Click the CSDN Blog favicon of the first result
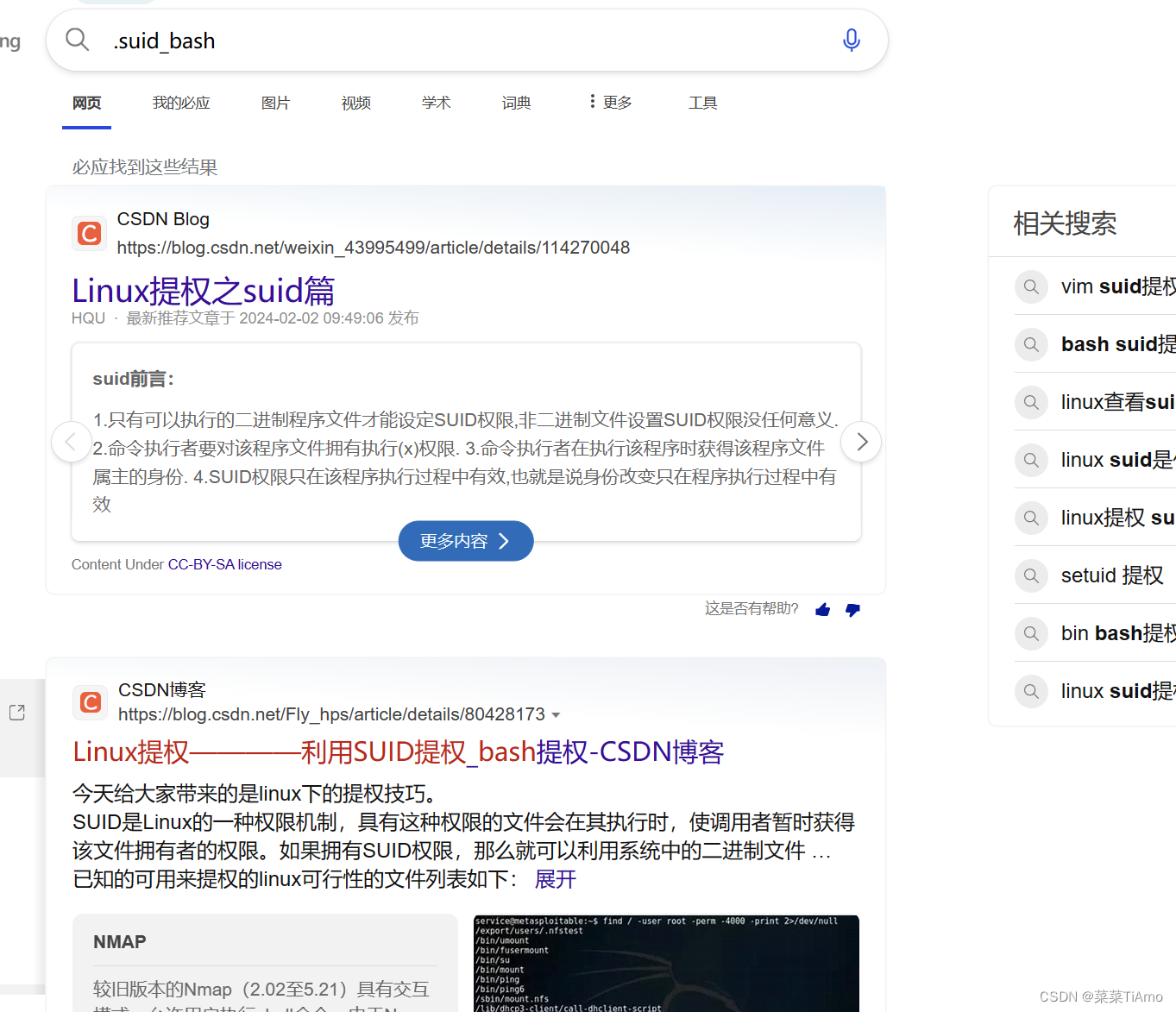This screenshot has width=1176, height=1012. 89,233
